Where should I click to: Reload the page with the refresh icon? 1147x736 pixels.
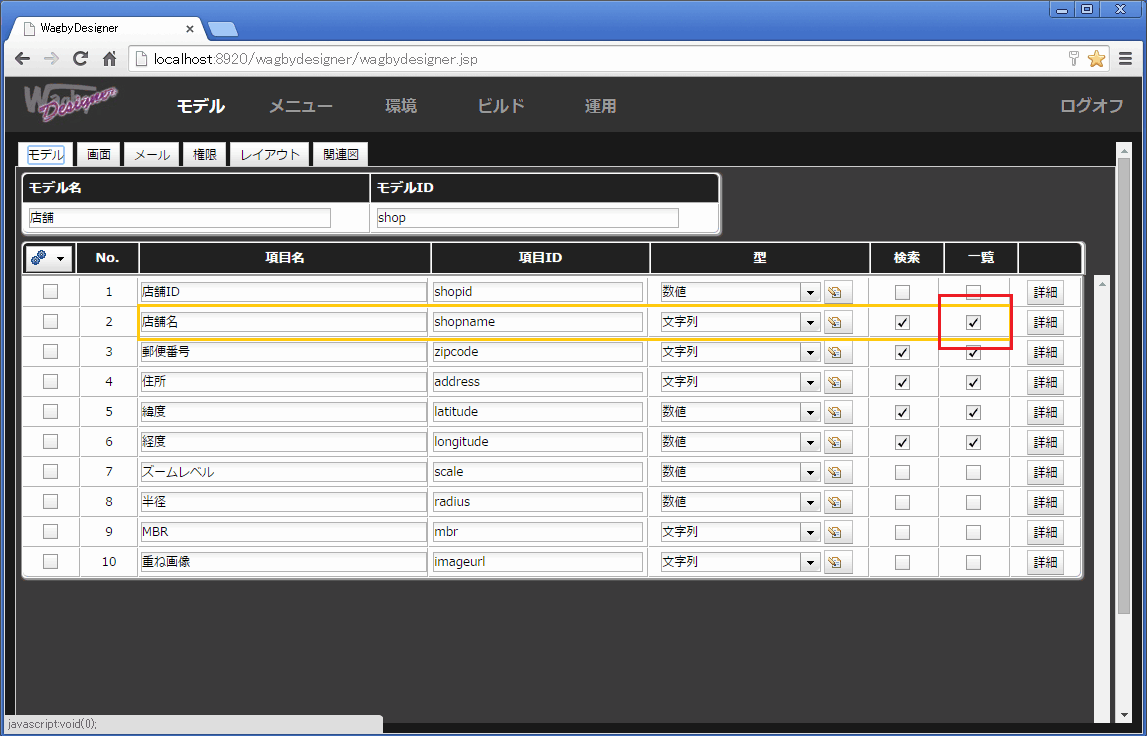(80, 59)
